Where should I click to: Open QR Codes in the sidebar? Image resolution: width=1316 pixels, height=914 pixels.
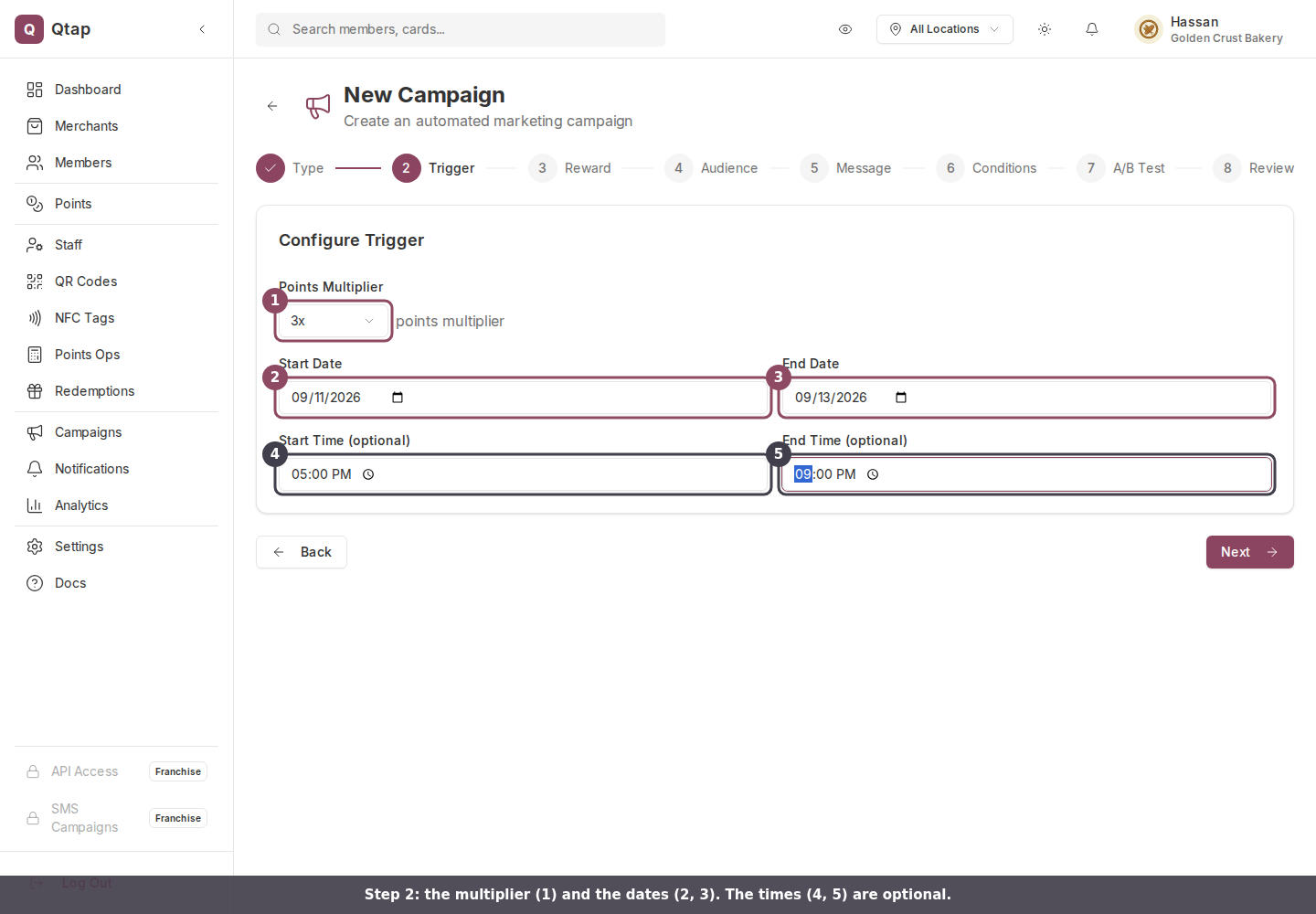117,282
